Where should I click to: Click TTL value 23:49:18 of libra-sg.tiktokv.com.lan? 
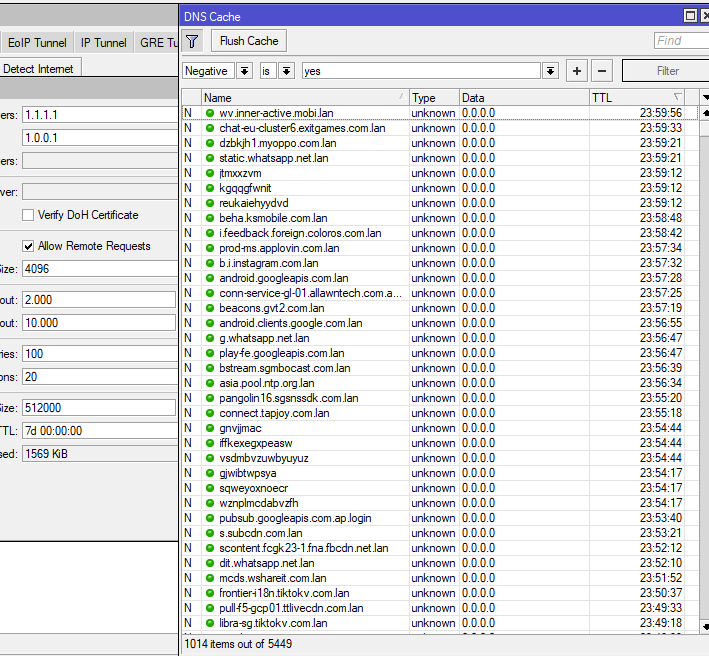click(661, 623)
